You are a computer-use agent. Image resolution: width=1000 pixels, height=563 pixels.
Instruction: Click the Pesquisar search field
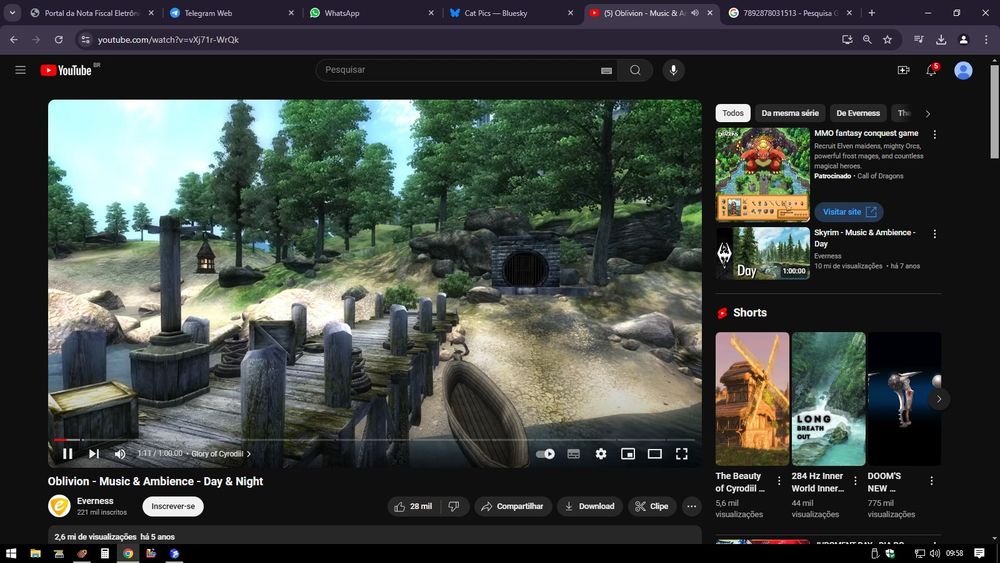pyautogui.click(x=459, y=70)
